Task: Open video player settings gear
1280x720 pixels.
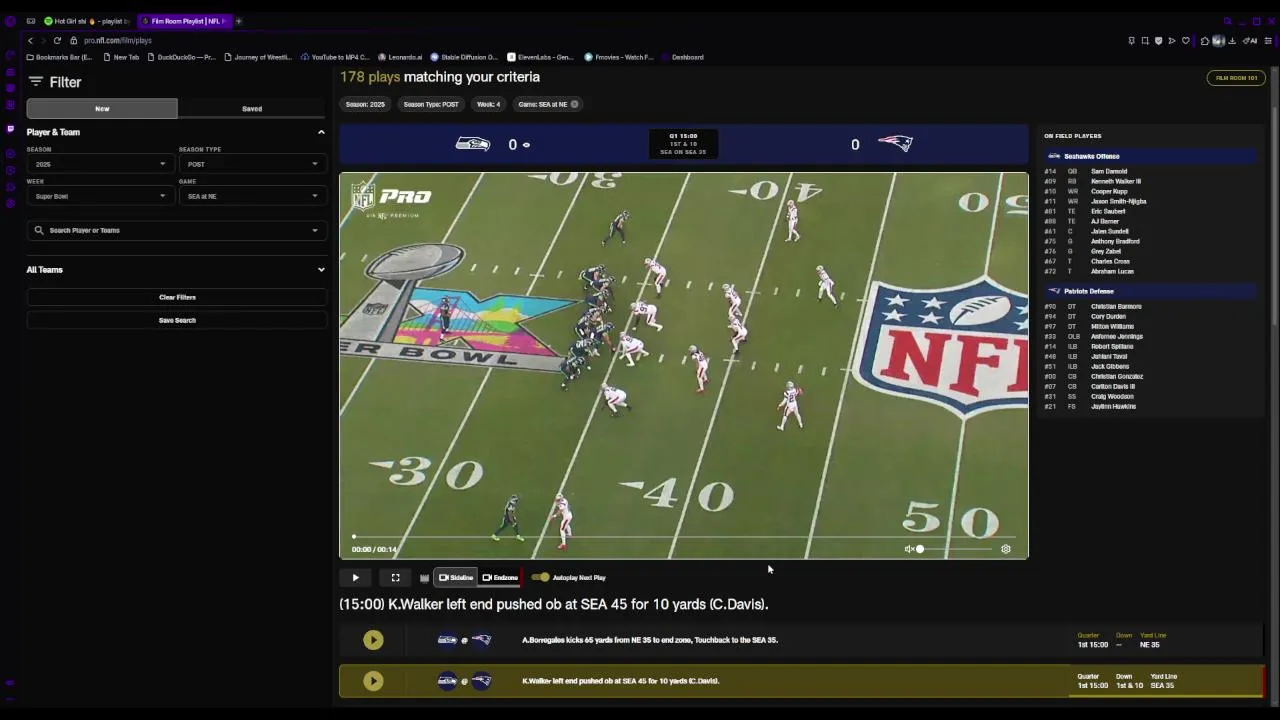Action: pyautogui.click(x=1006, y=549)
